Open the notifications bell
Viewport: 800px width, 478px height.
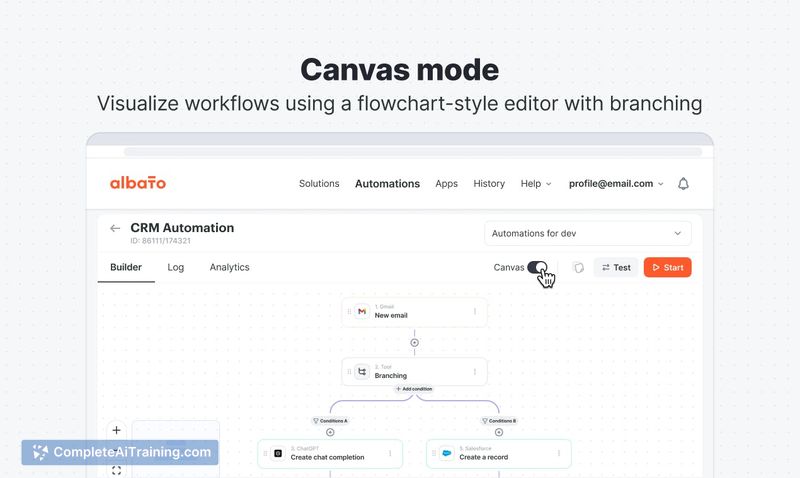tap(683, 184)
